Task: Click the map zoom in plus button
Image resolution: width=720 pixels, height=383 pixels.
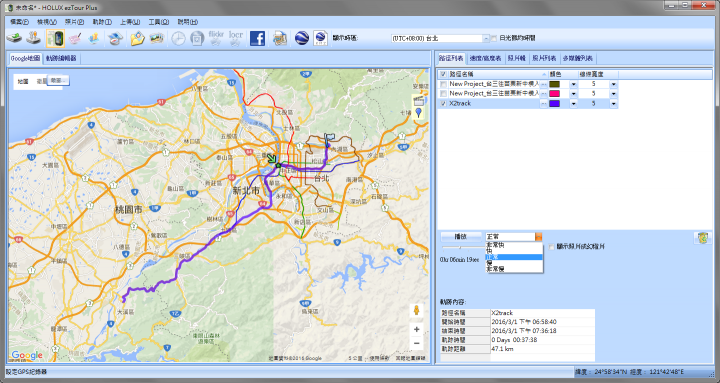Action: 416,329
